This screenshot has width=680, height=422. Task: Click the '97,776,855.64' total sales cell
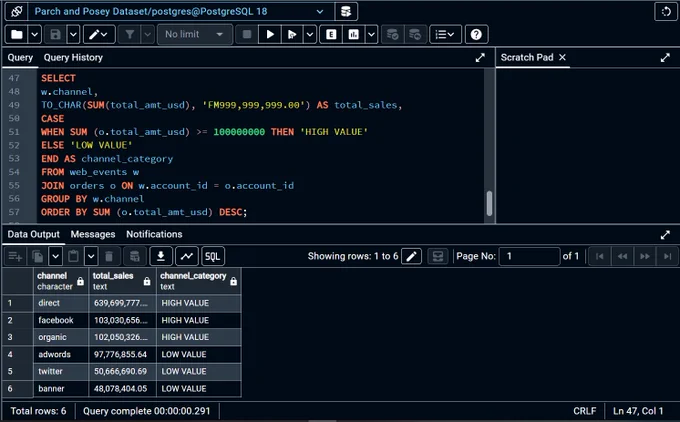tap(122, 354)
